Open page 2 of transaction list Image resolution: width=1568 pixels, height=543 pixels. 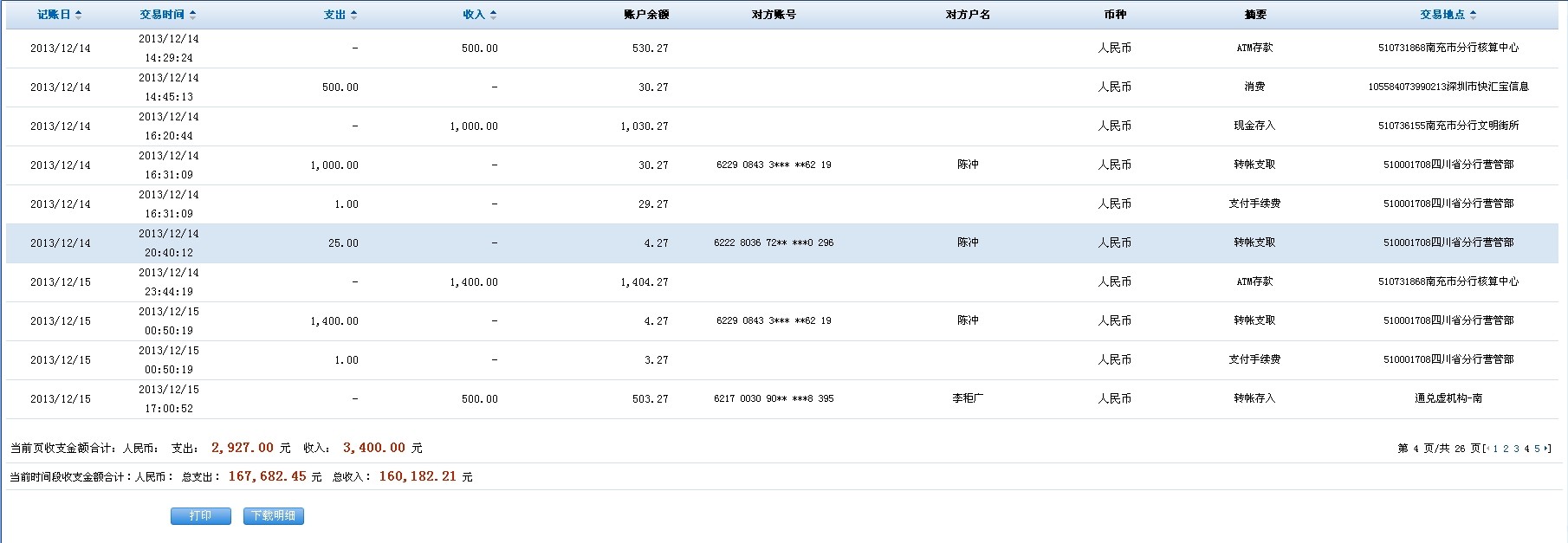1506,449
